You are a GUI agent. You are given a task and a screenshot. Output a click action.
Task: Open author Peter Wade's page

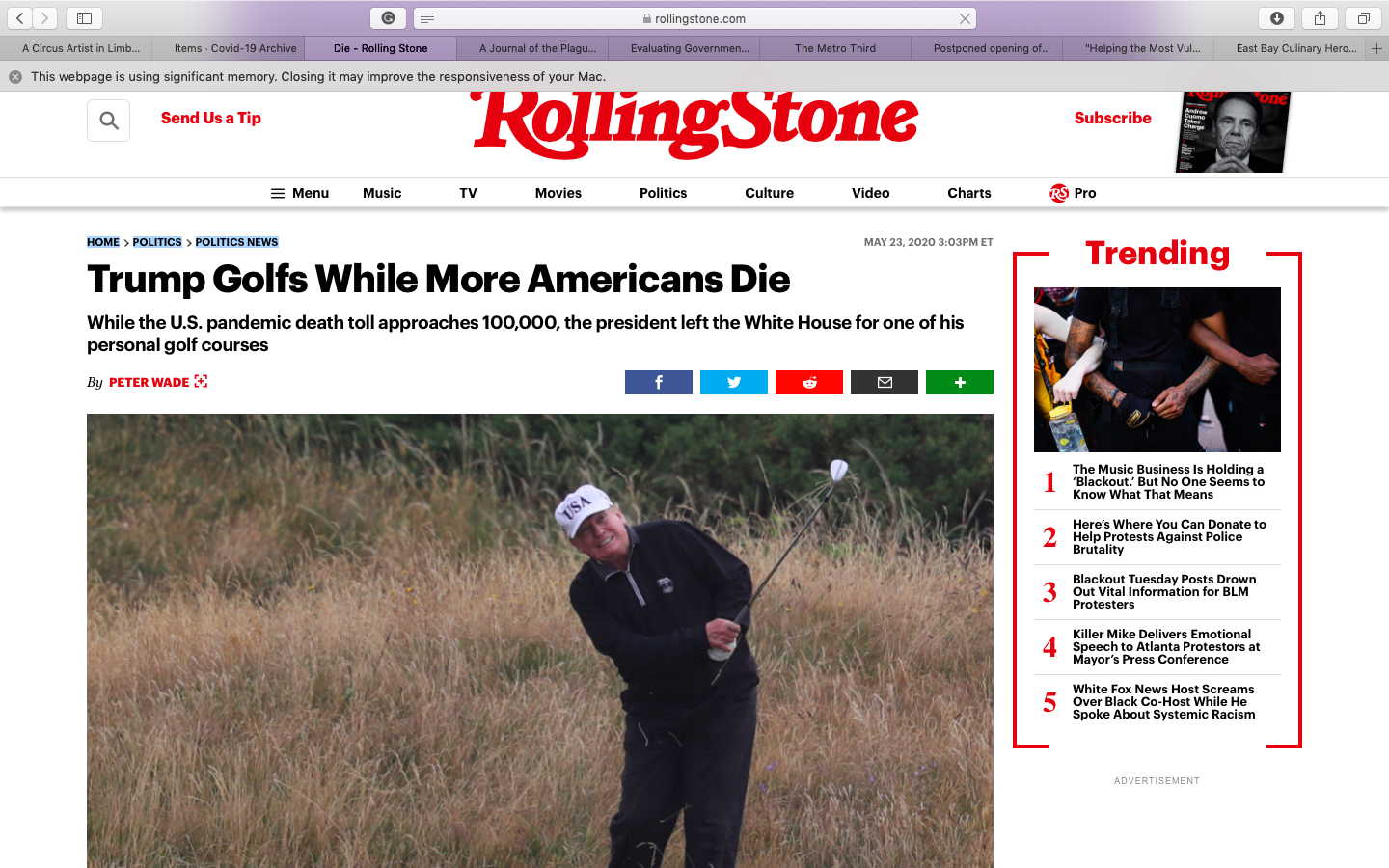click(150, 383)
